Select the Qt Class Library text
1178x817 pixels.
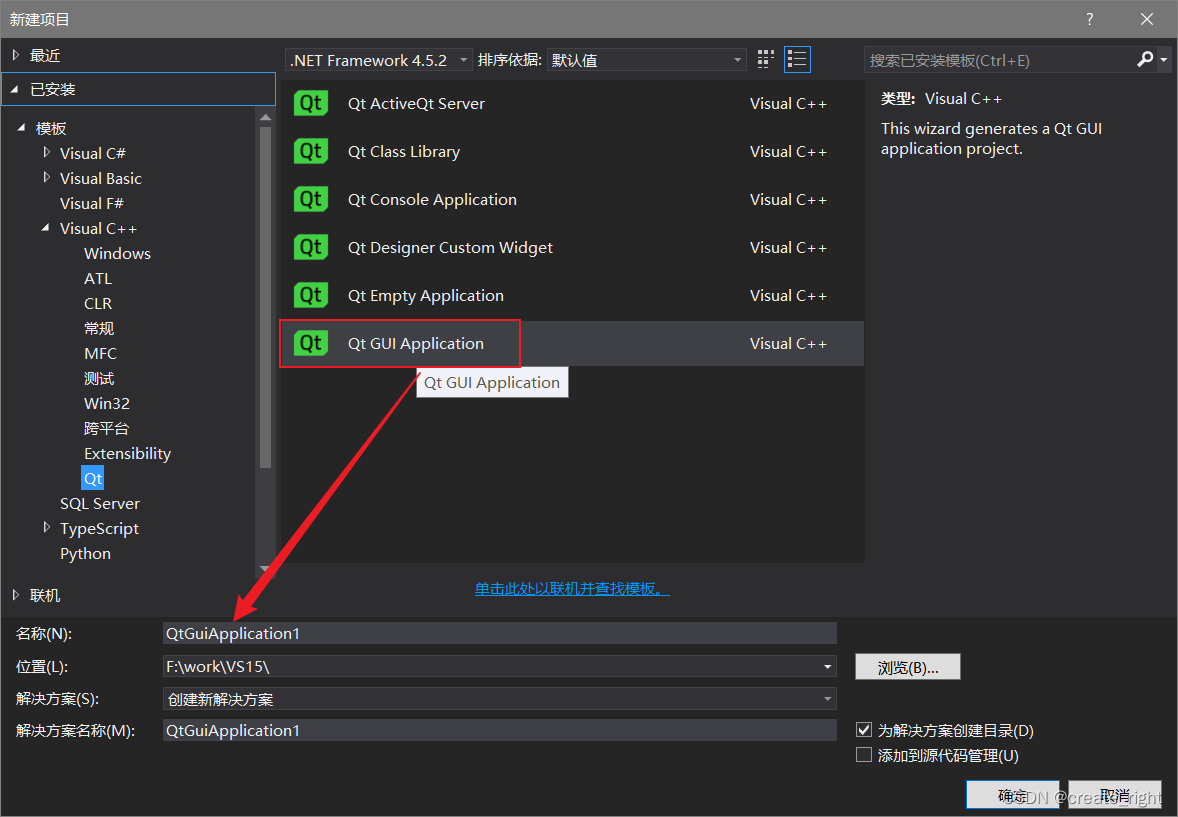coord(403,152)
